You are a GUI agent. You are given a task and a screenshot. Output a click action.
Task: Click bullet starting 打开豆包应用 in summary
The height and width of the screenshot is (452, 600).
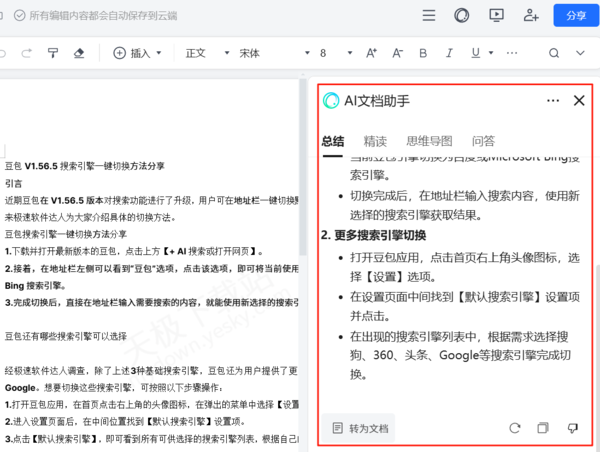465,267
